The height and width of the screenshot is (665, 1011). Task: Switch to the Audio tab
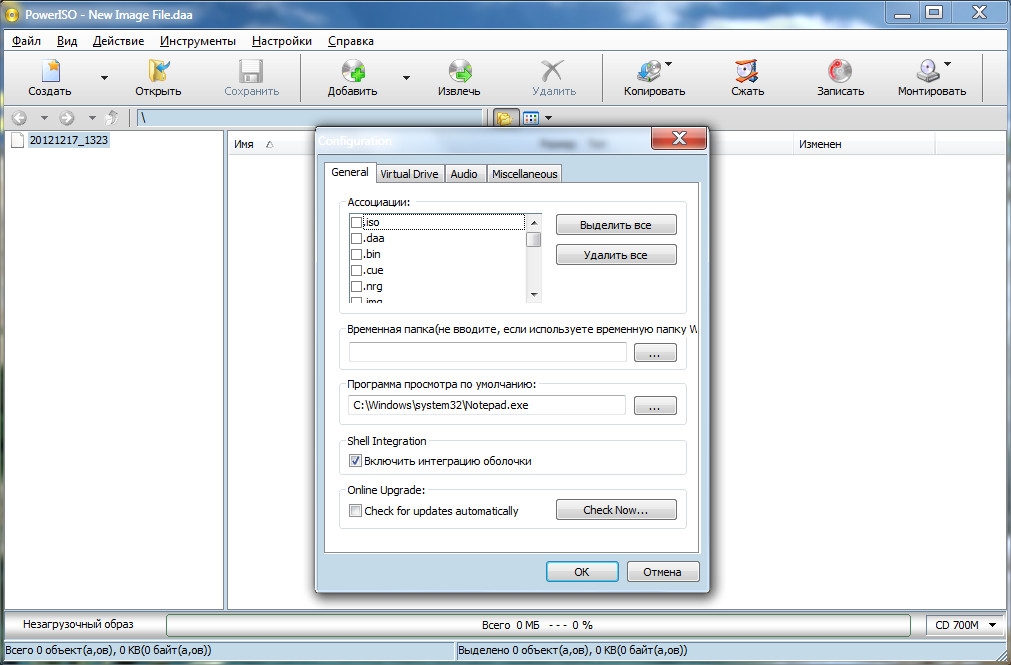pyautogui.click(x=464, y=174)
